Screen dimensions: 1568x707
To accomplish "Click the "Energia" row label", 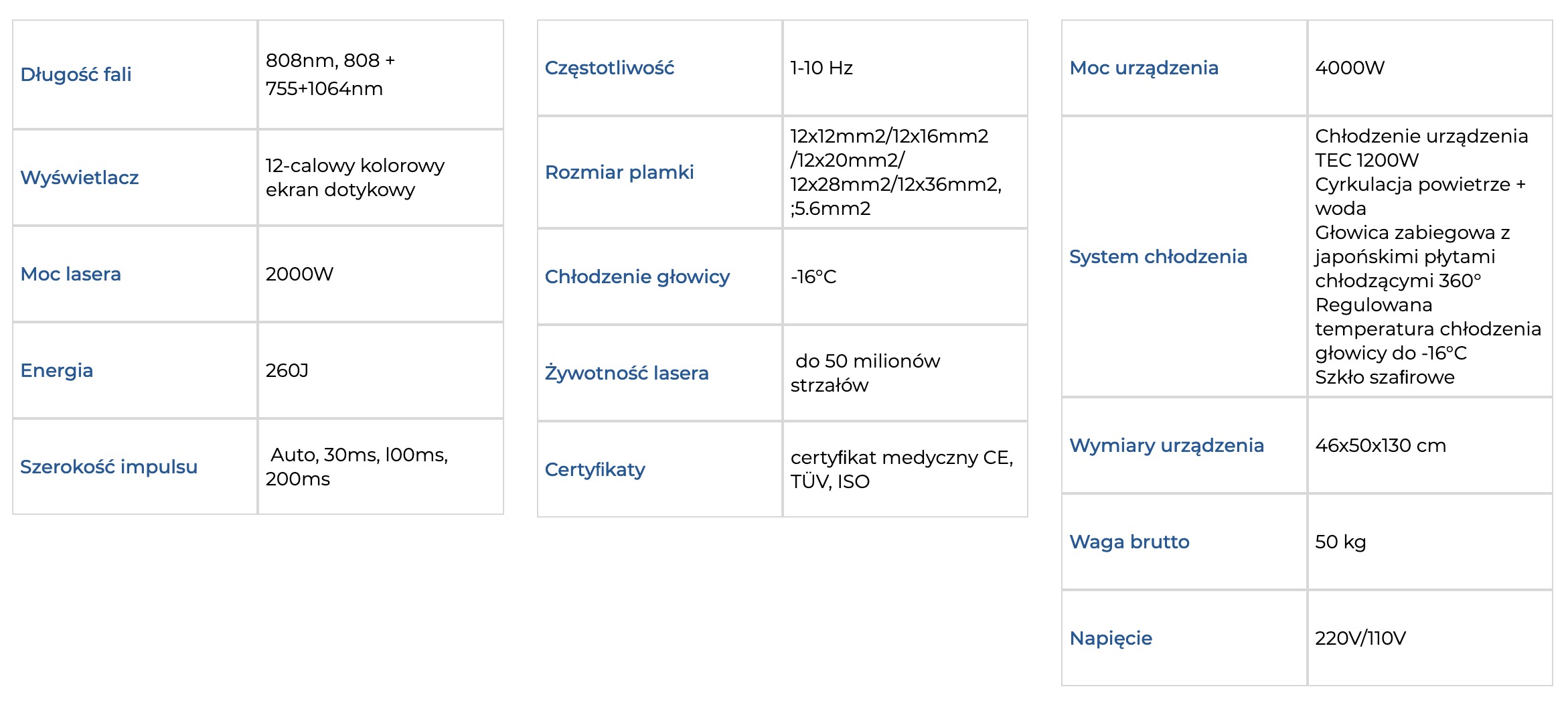I will point(57,370).
